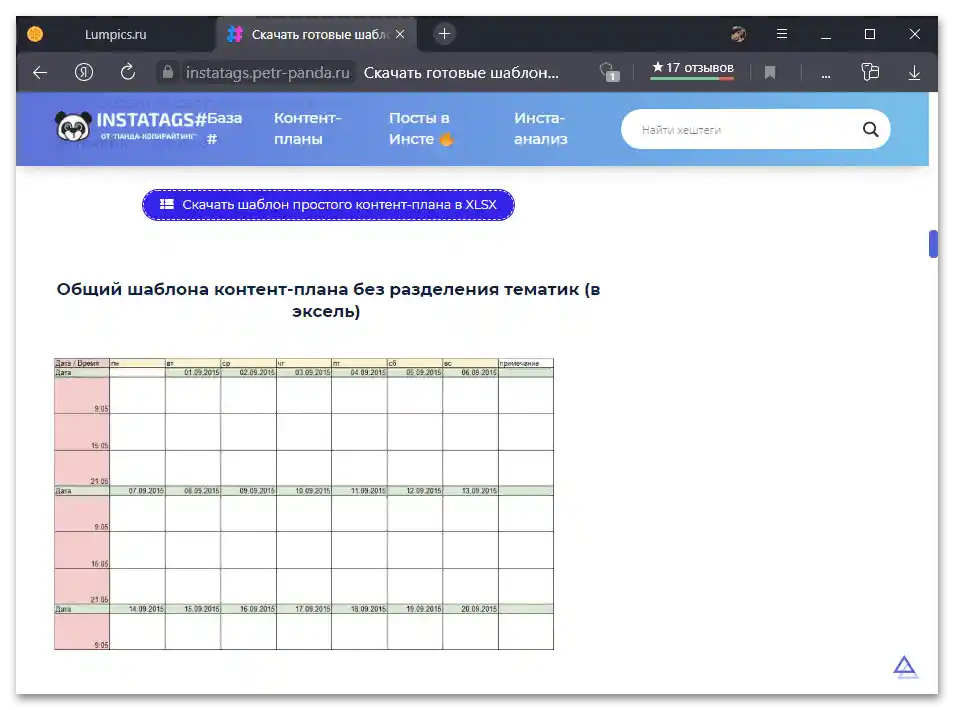Image resolution: width=954 pixels, height=710 pixels.
Task: Click the scroll-to-top triangle icon
Action: pyautogui.click(x=905, y=667)
